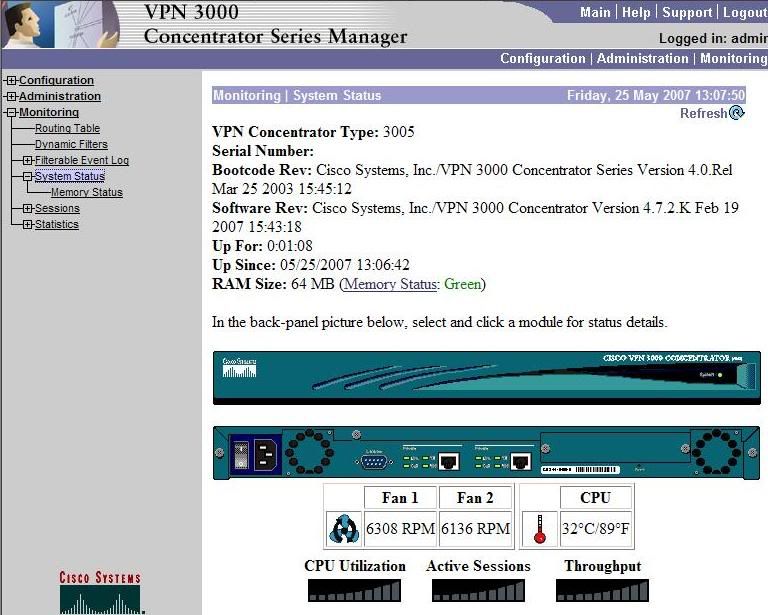Image resolution: width=768 pixels, height=615 pixels.
Task: Click the header illustration of man
Action: tap(59, 24)
